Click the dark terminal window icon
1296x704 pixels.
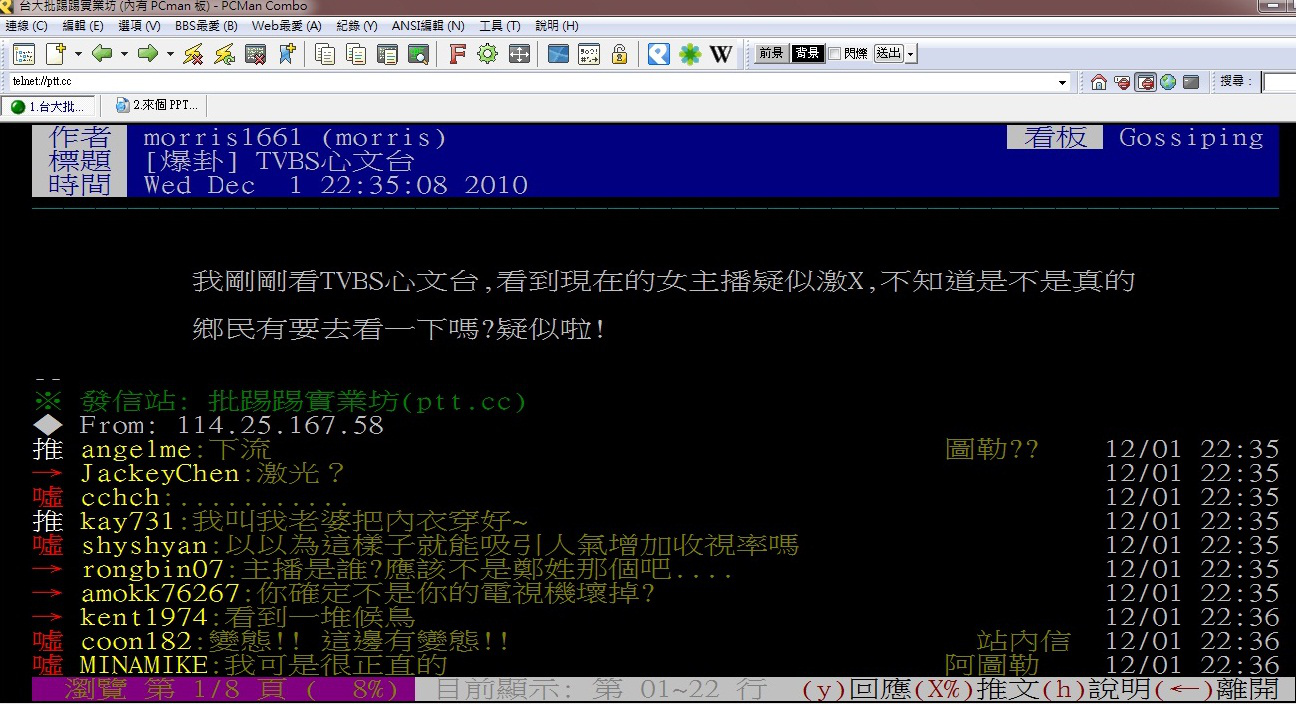point(1191,82)
